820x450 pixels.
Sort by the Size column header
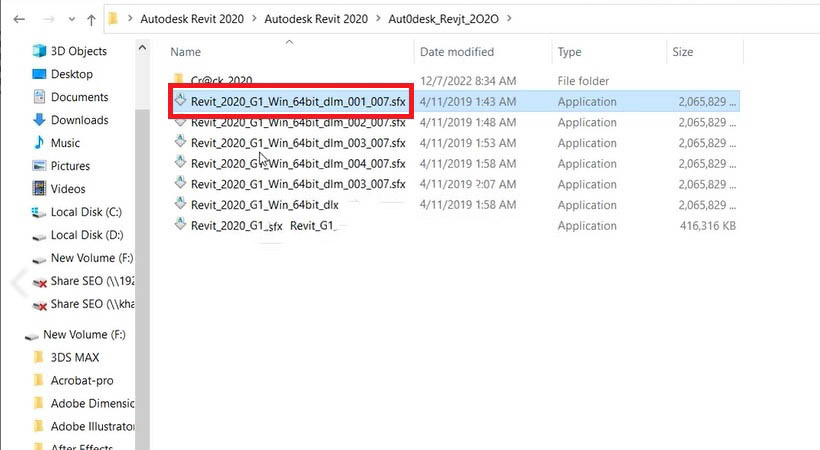682,52
